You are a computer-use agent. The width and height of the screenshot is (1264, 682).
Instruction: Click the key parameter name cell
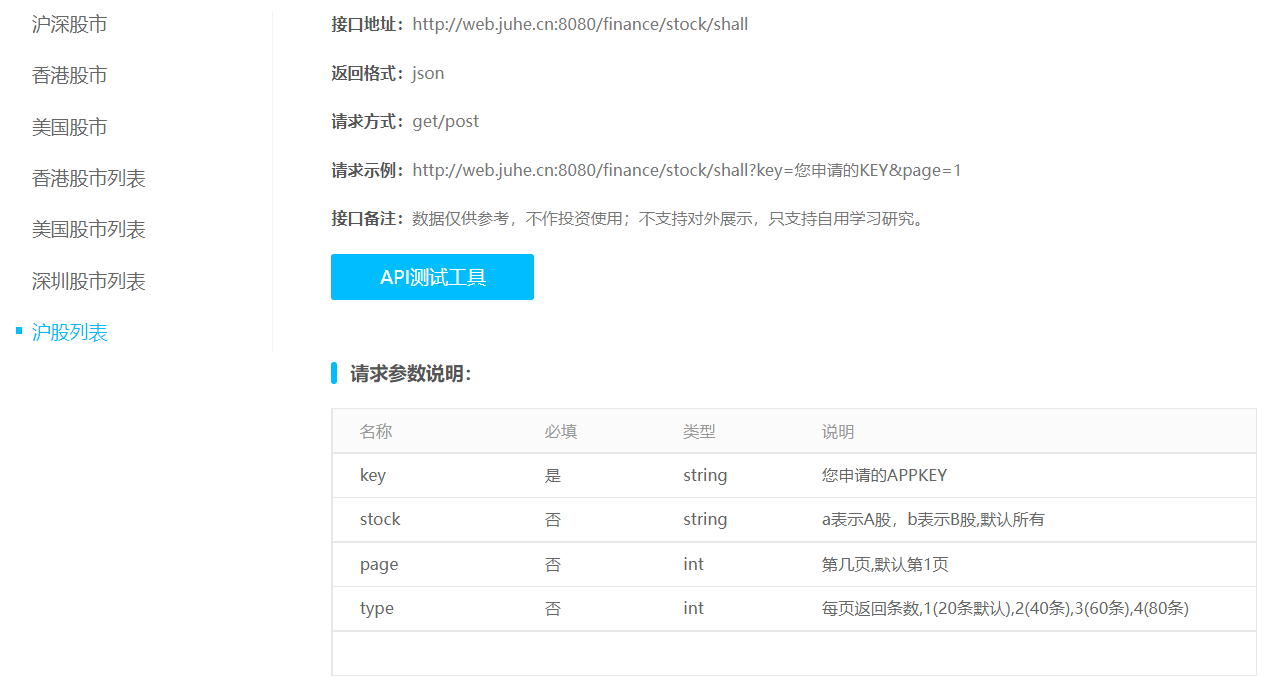(x=373, y=476)
